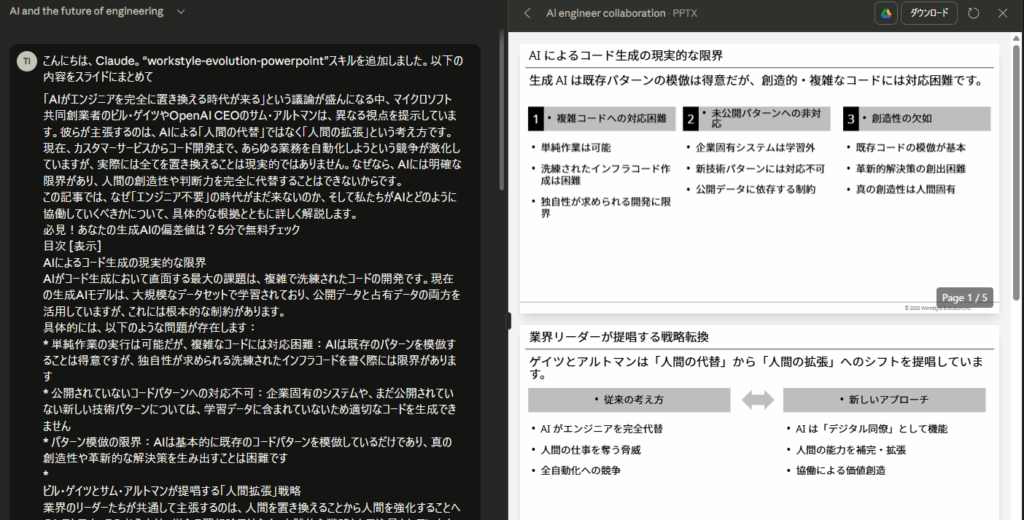Close the file preview panel
This screenshot has width=1024, height=520.
tap(1003, 13)
